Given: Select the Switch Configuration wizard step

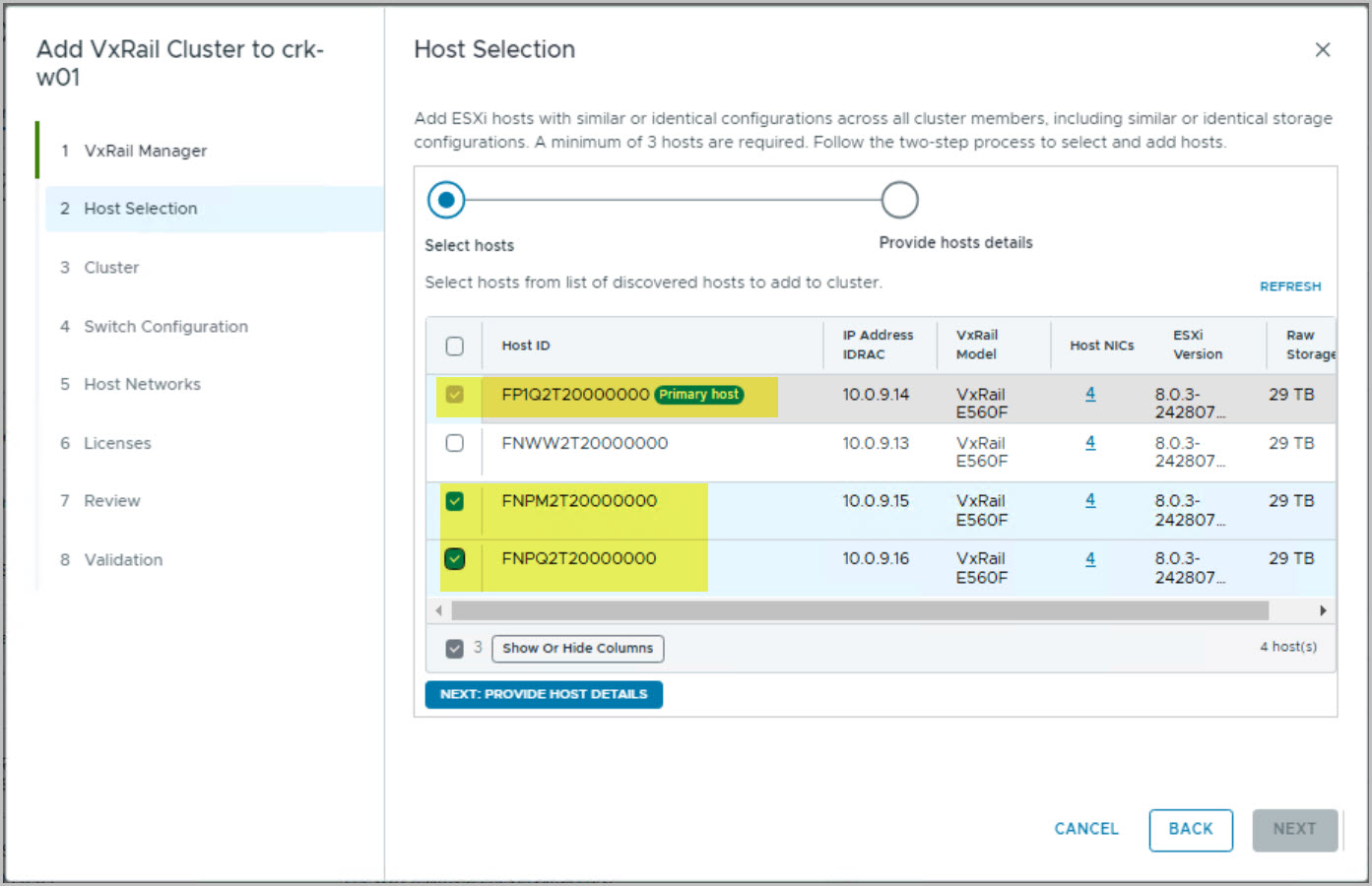Looking at the screenshot, I should click(x=165, y=327).
